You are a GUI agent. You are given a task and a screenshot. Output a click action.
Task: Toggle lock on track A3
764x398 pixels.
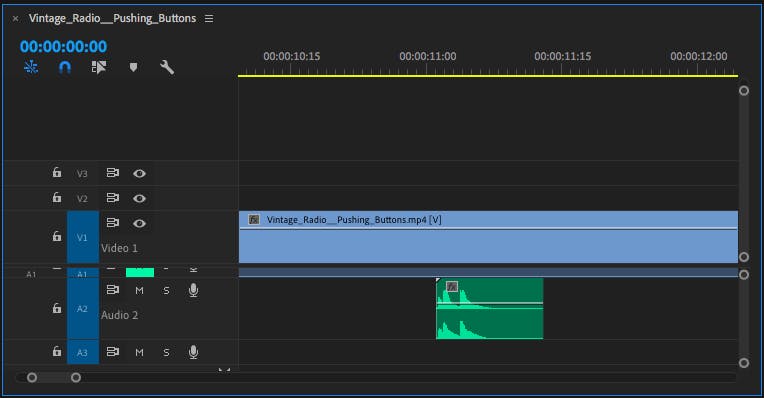57,351
